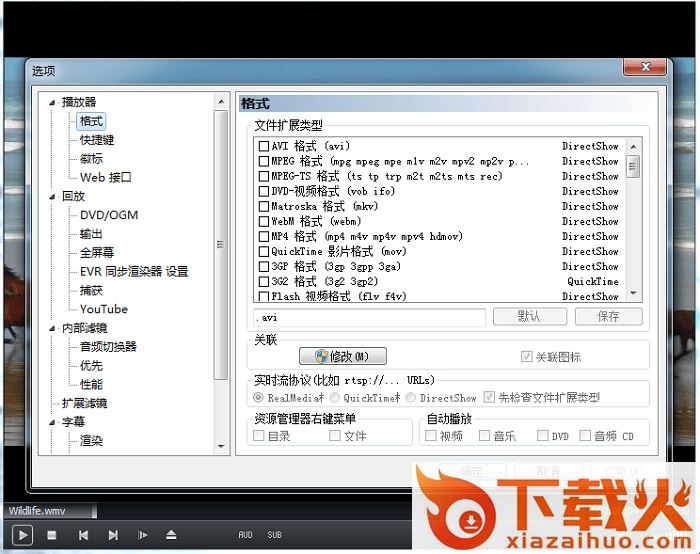Open the 快捷键 settings page

97,140
